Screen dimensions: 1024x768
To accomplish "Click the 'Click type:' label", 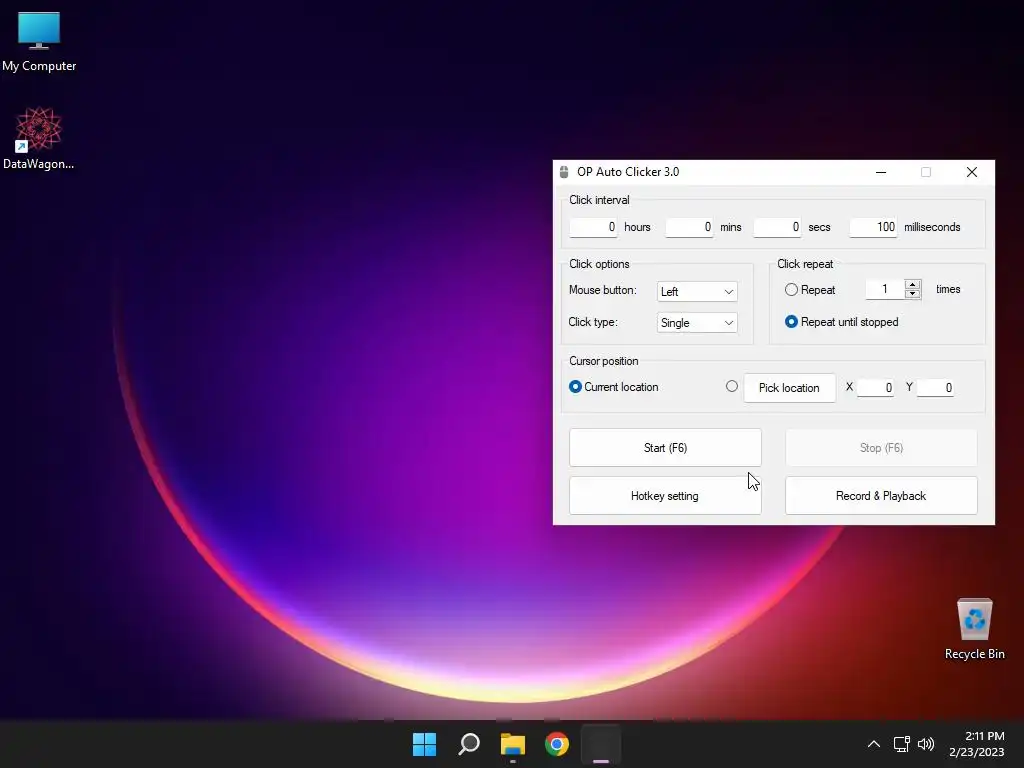I will [592, 322].
